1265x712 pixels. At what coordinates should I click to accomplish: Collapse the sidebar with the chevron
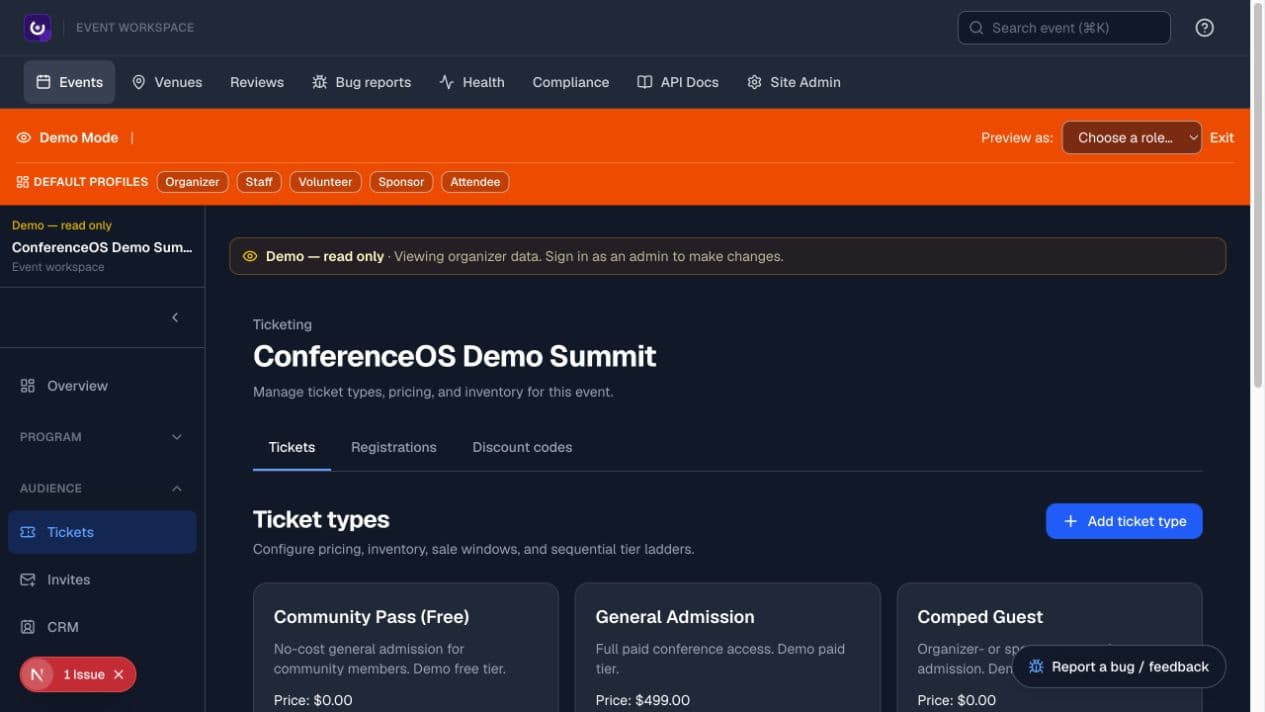click(175, 317)
